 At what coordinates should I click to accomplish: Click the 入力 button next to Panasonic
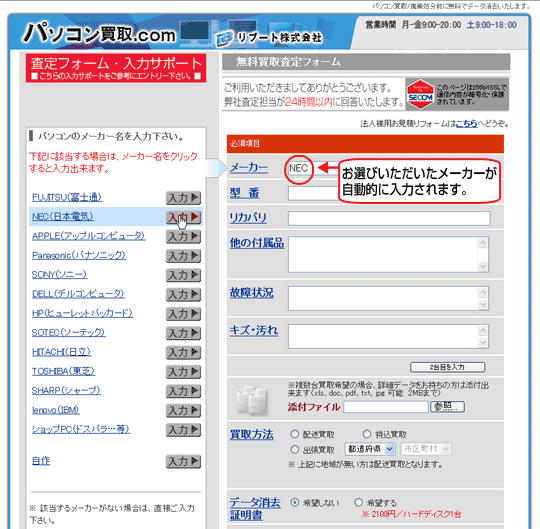(x=183, y=256)
